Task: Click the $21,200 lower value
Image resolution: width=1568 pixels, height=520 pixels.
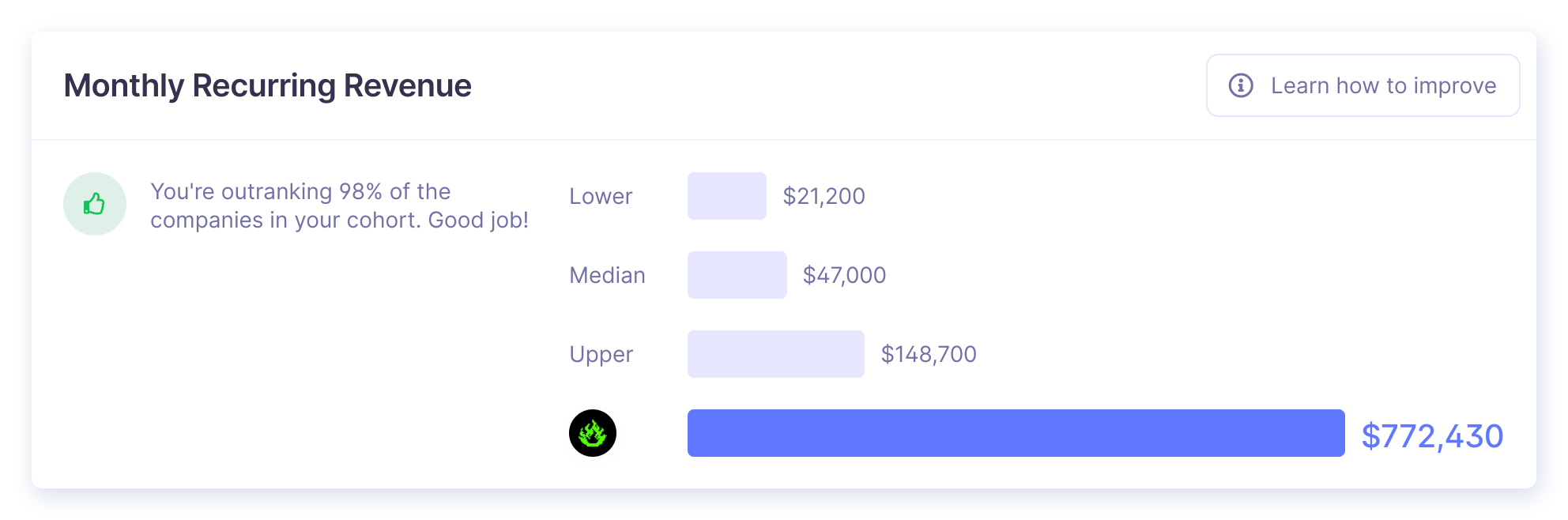Action: (824, 196)
